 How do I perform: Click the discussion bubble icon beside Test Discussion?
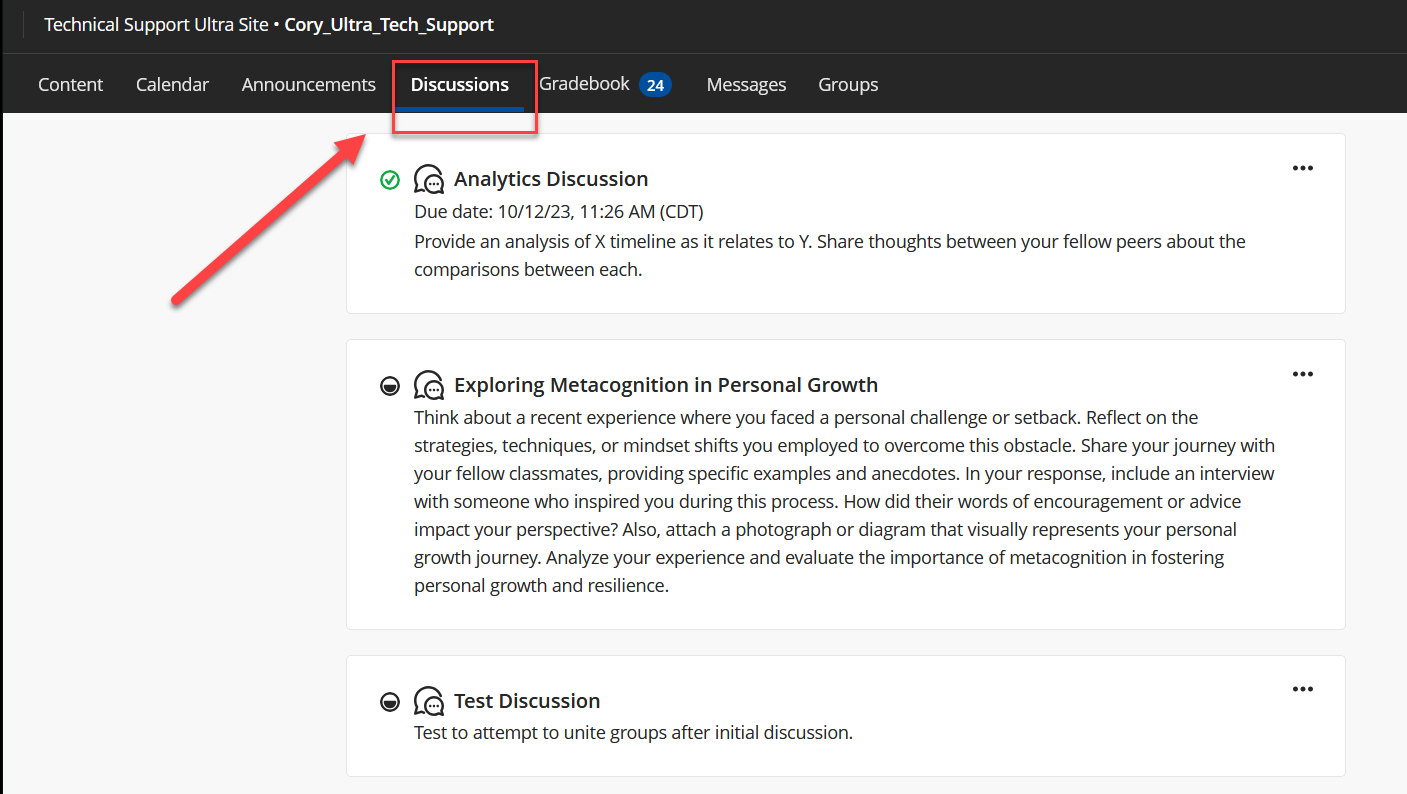pos(429,701)
